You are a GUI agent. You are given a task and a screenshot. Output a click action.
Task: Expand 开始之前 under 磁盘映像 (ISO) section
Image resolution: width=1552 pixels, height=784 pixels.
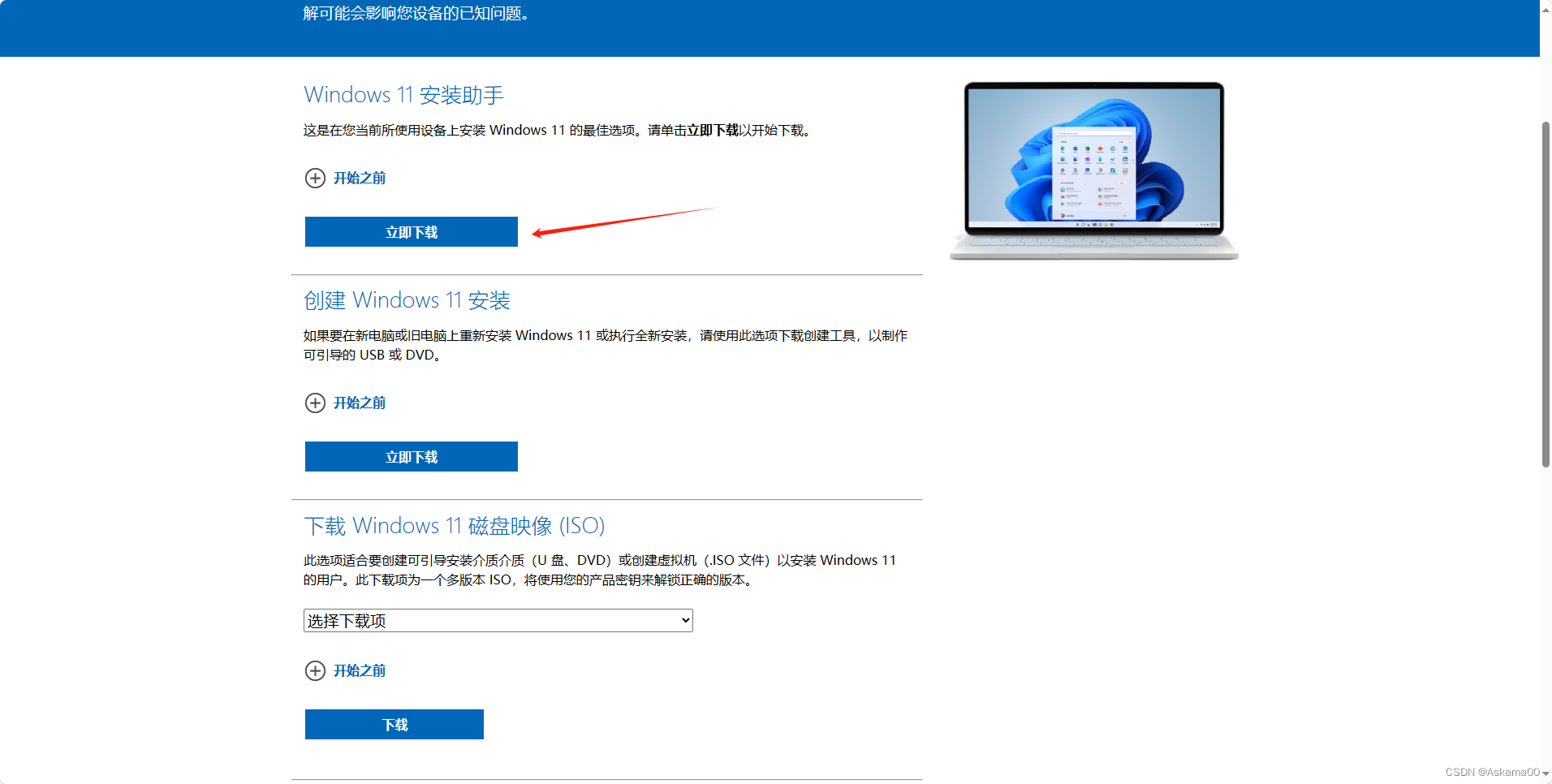point(360,670)
